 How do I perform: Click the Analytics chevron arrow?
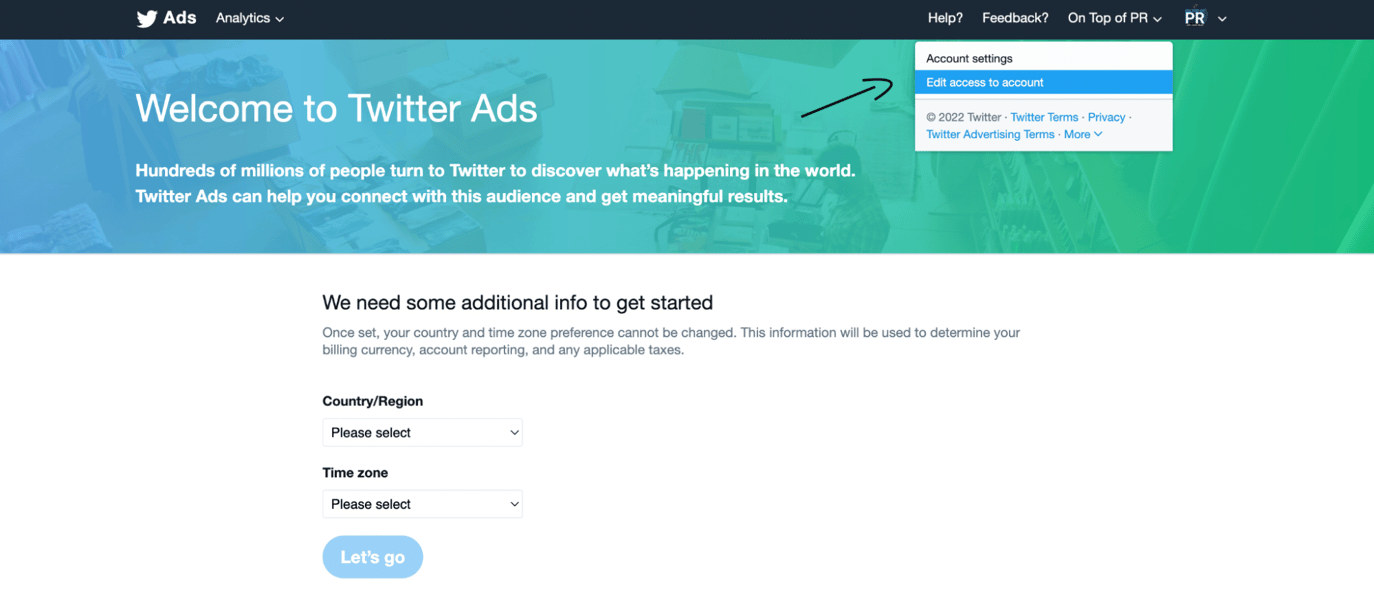(x=279, y=19)
